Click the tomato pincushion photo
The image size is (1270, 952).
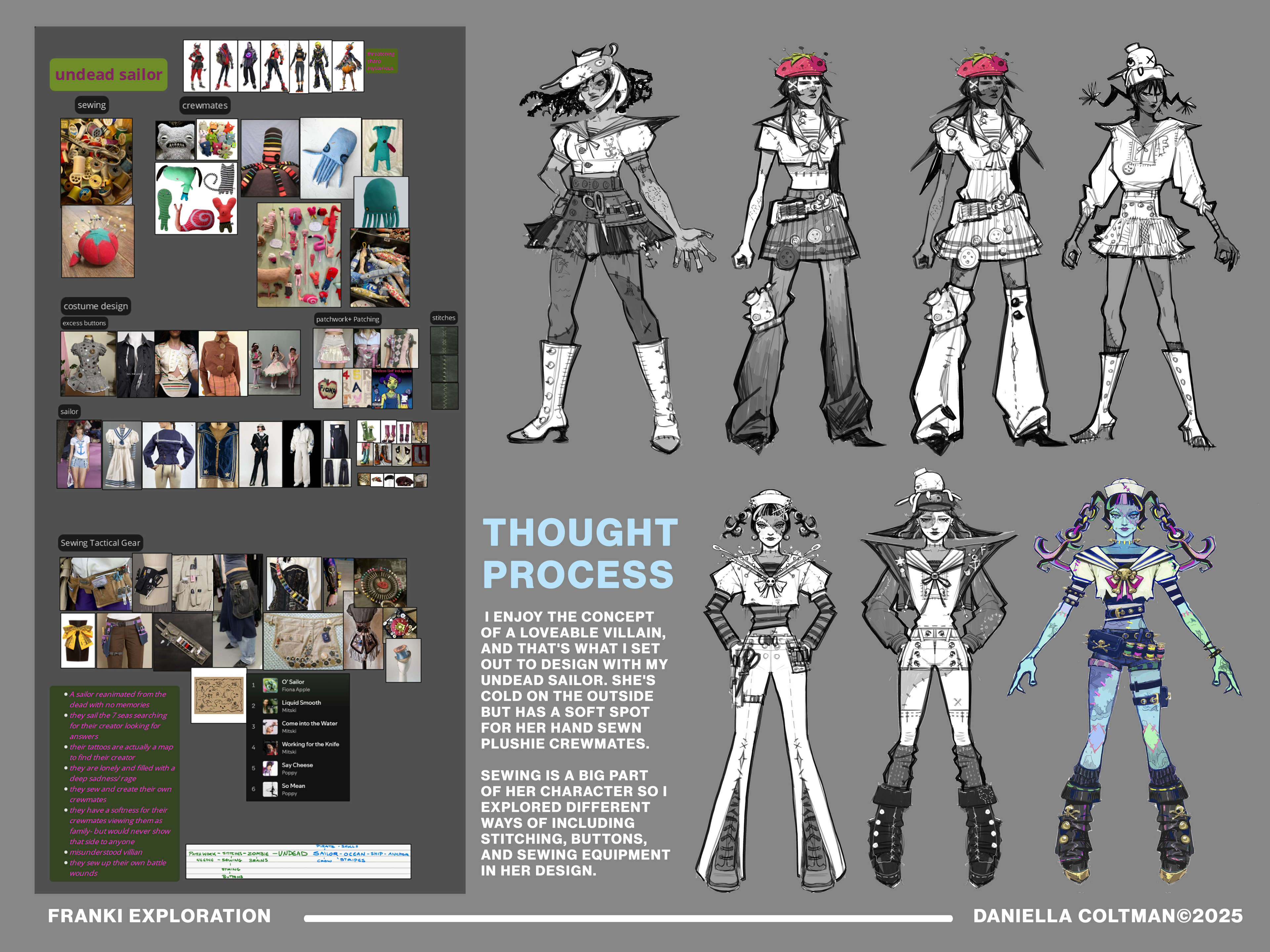pyautogui.click(x=98, y=242)
